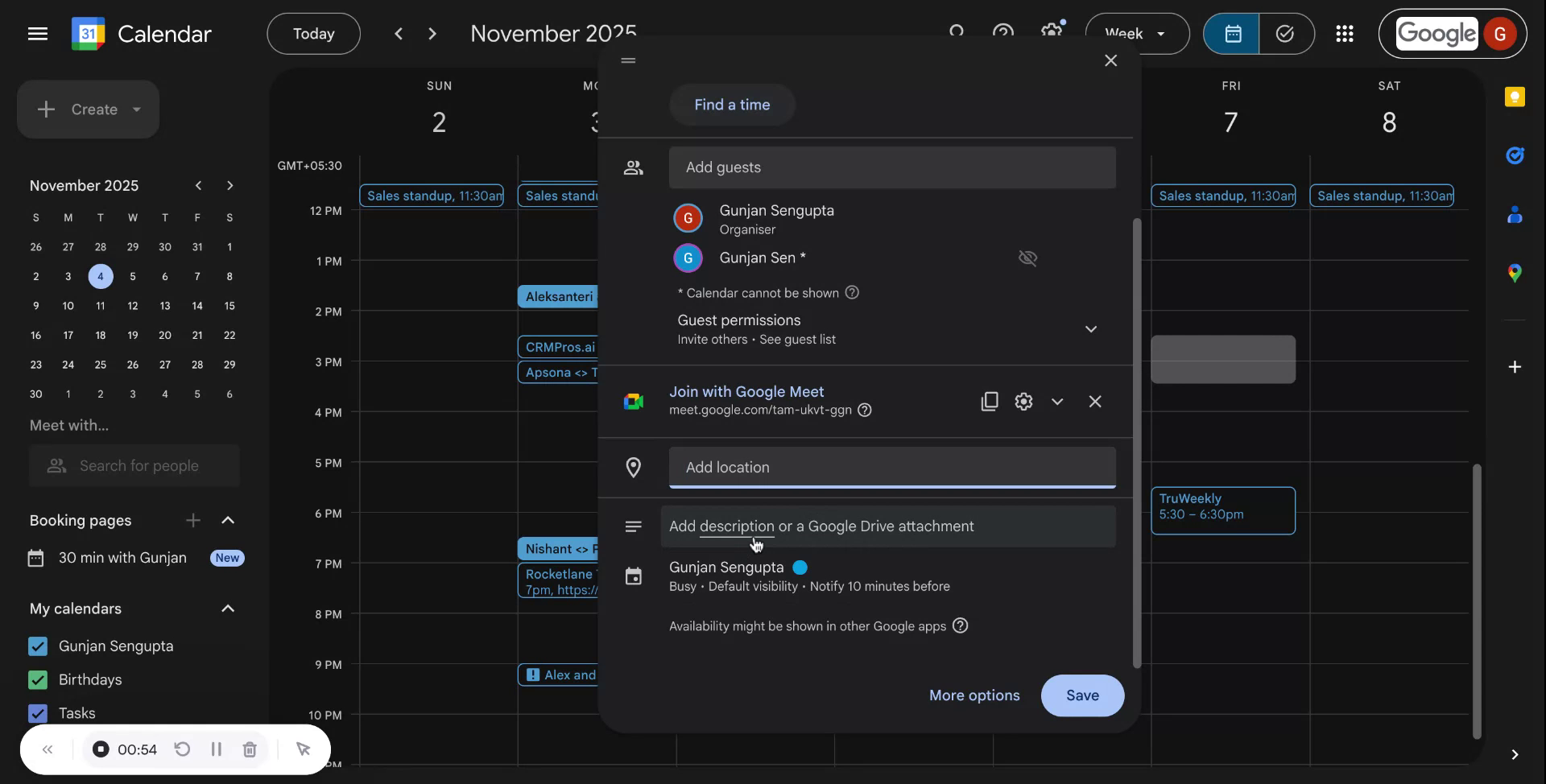Open Google Maps side panel
The width and height of the screenshot is (1546, 784).
click(x=1515, y=273)
